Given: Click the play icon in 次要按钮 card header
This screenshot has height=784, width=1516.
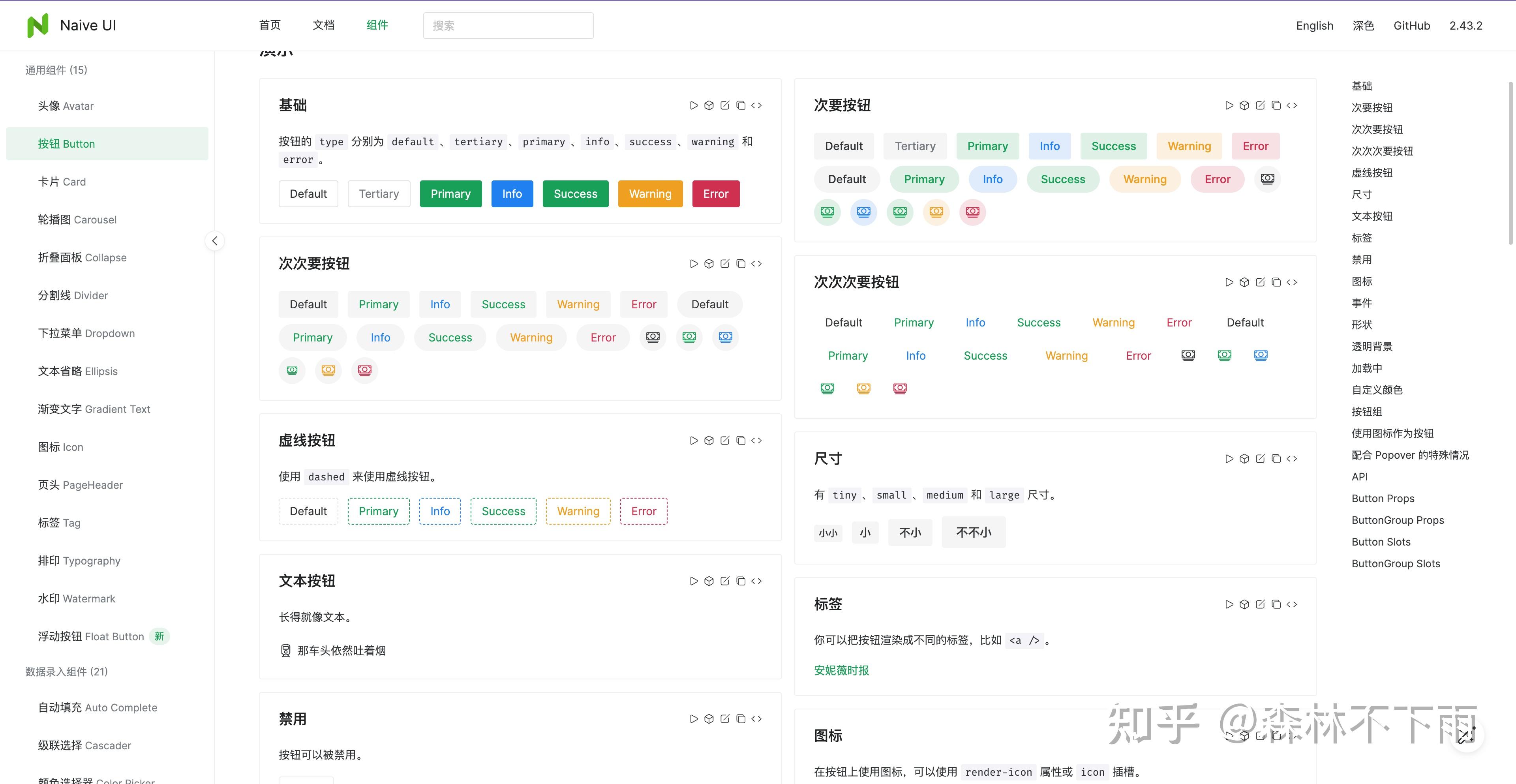Looking at the screenshot, I should point(1229,105).
